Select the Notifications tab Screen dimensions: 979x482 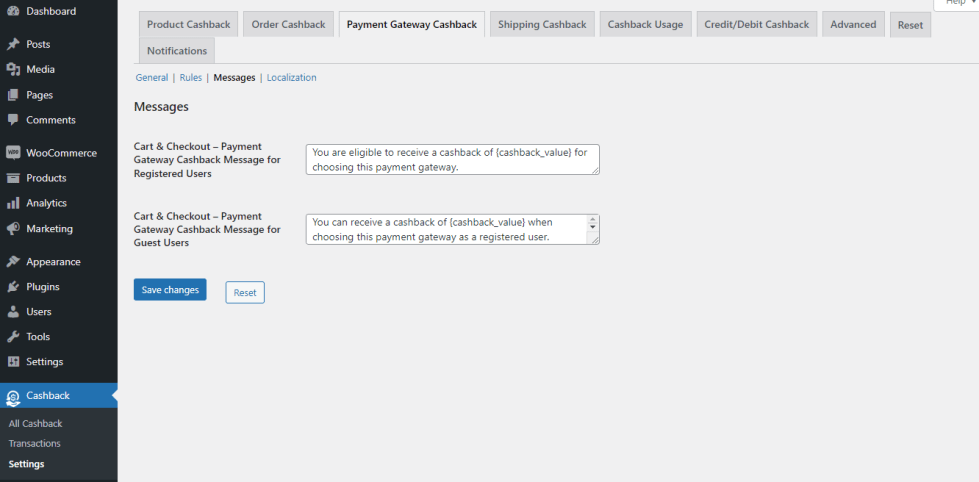click(177, 50)
